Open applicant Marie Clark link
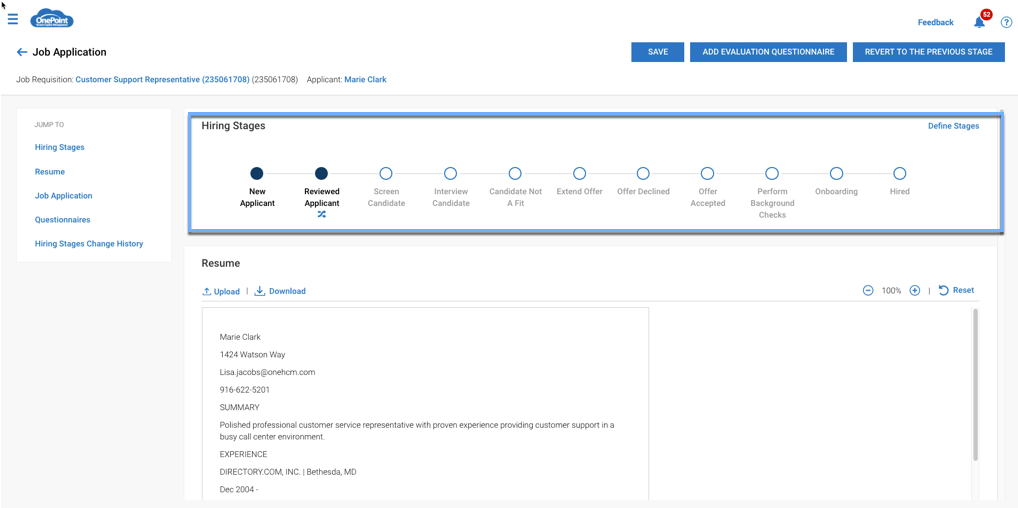The height and width of the screenshot is (508, 1018). [366, 80]
